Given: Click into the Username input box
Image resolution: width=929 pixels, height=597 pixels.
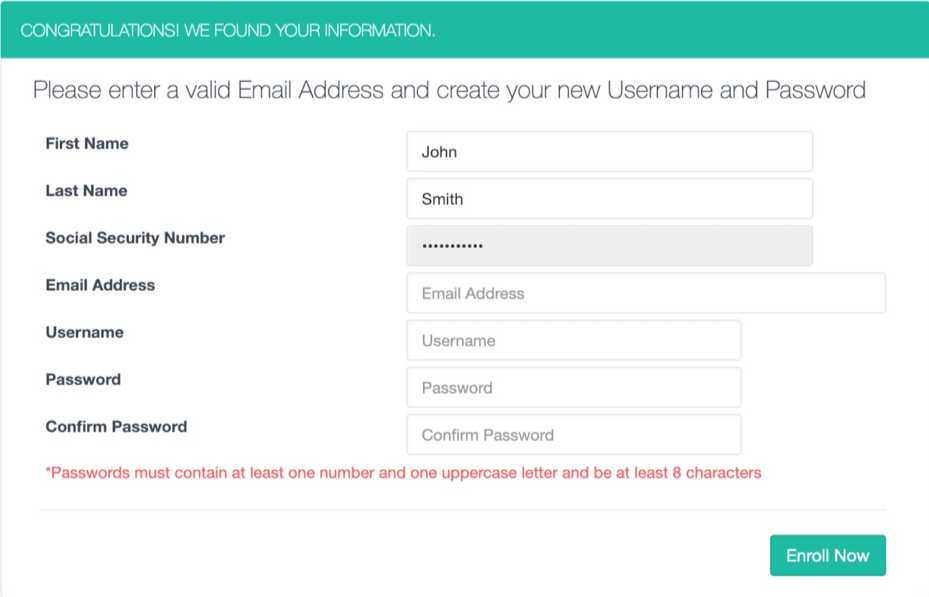Looking at the screenshot, I should (573, 340).
